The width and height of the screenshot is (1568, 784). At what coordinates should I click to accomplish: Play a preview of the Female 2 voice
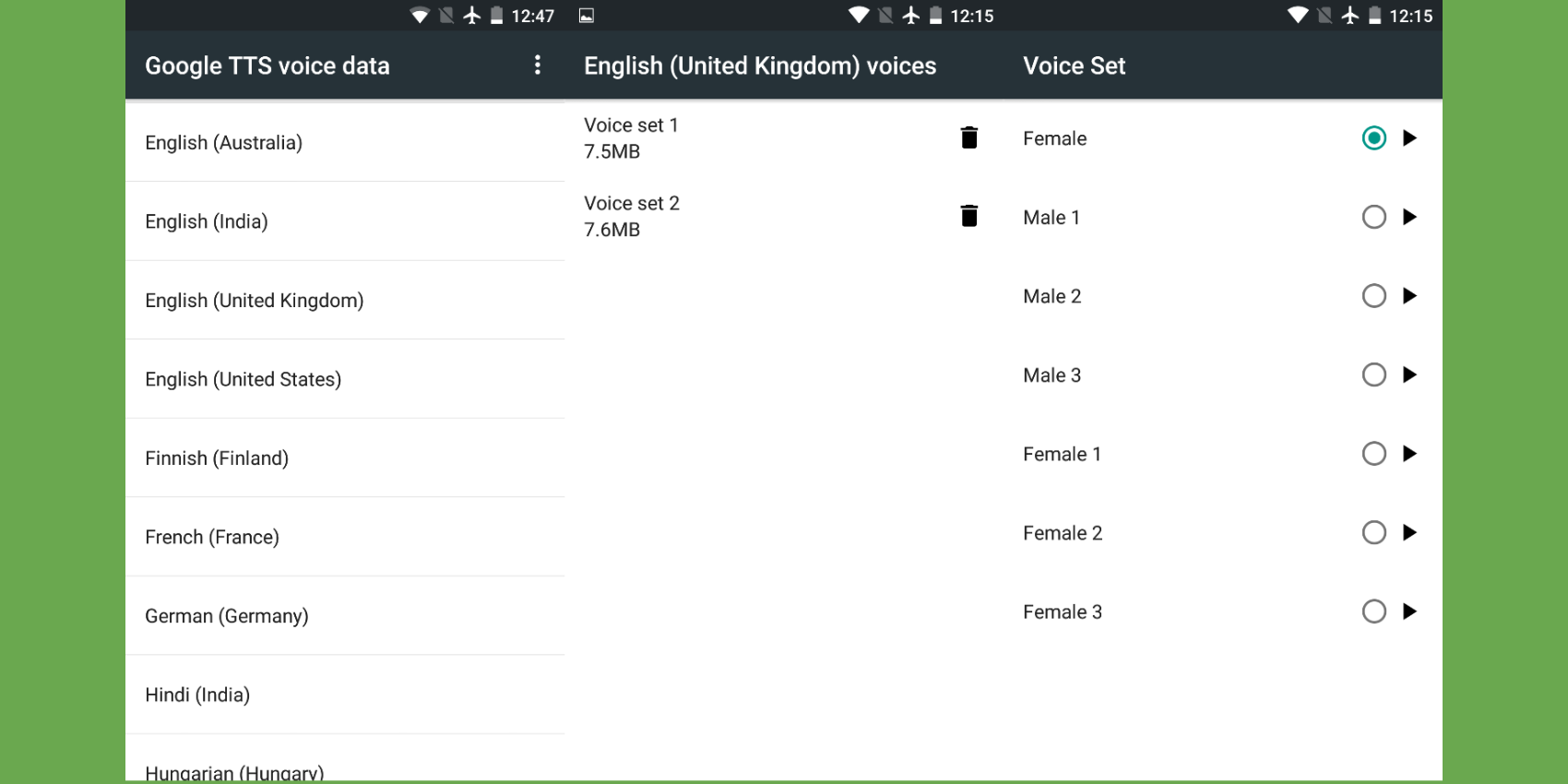[1410, 532]
